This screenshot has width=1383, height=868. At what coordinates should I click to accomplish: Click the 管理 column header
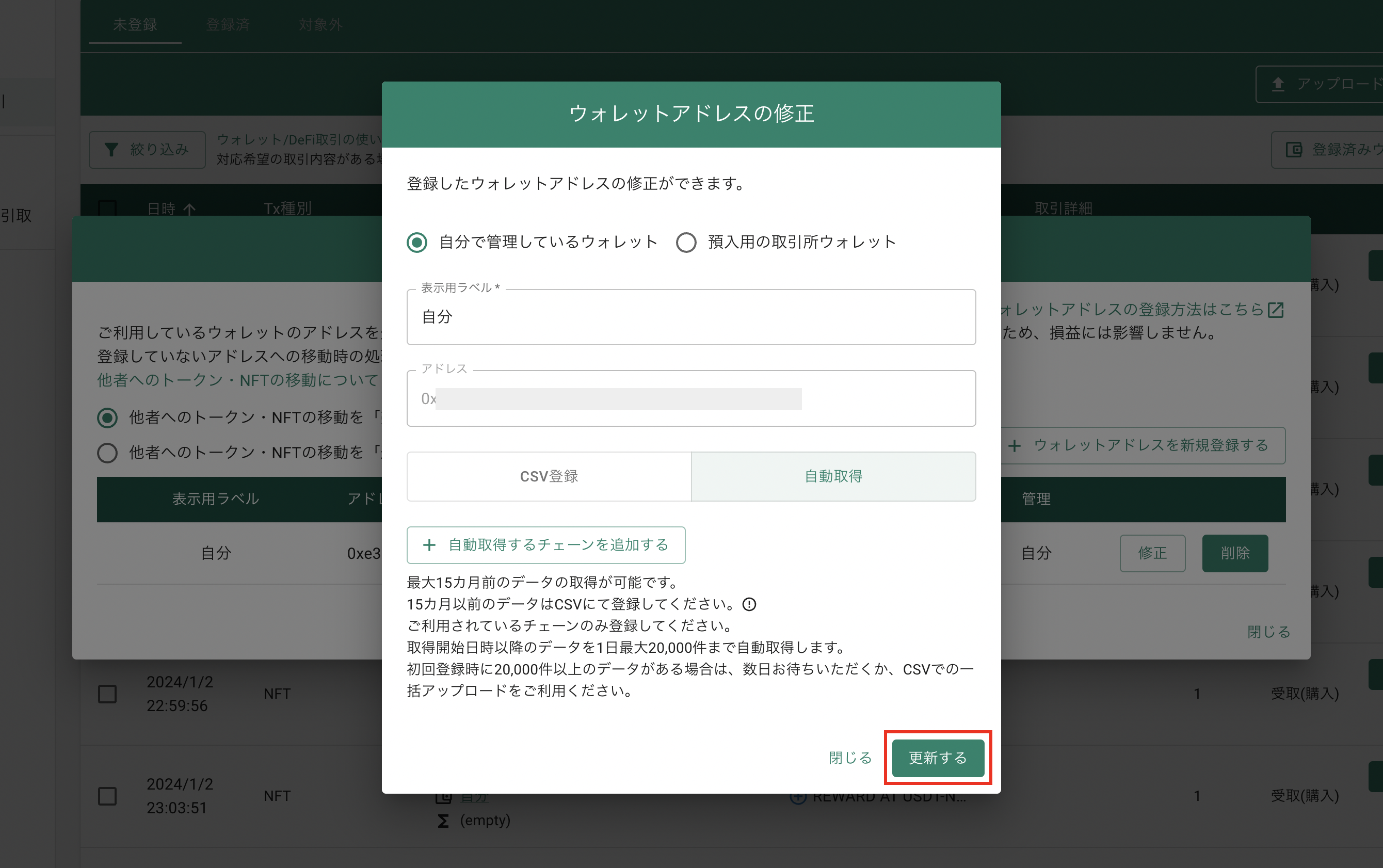pyautogui.click(x=1036, y=499)
